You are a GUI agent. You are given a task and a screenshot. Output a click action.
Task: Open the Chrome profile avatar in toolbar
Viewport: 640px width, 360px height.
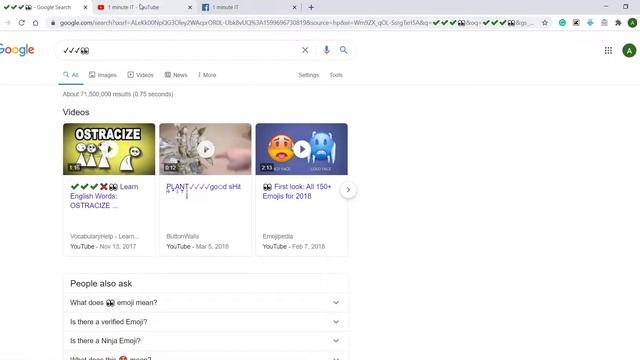pyautogui.click(x=632, y=23)
